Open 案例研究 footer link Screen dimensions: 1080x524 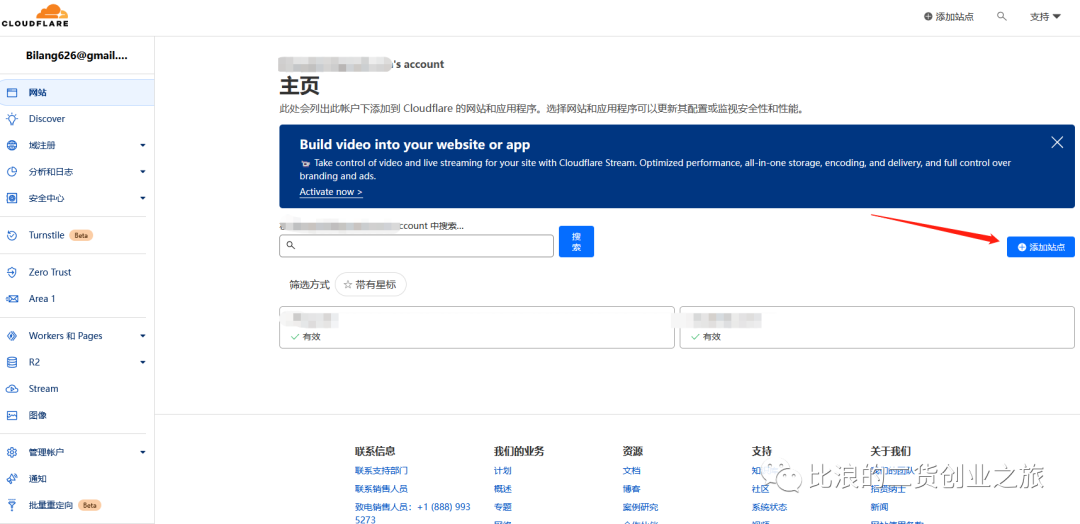[641, 507]
